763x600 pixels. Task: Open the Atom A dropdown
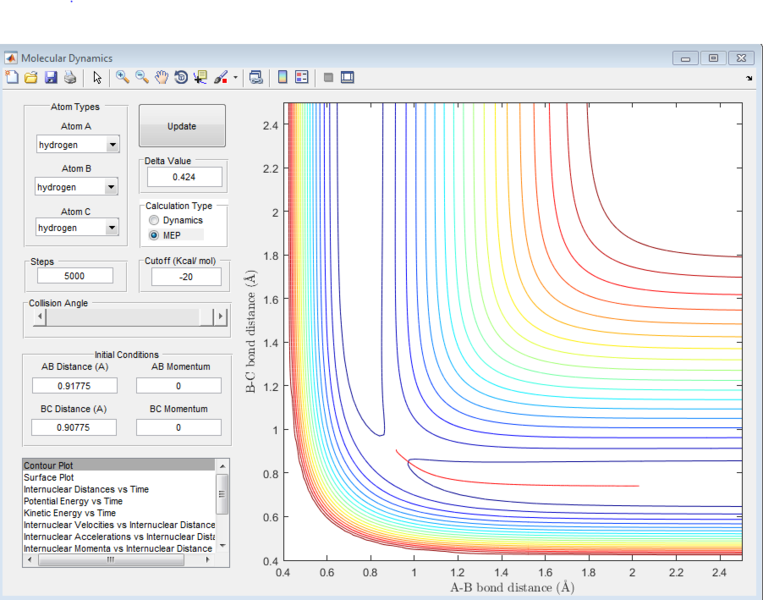pos(112,145)
